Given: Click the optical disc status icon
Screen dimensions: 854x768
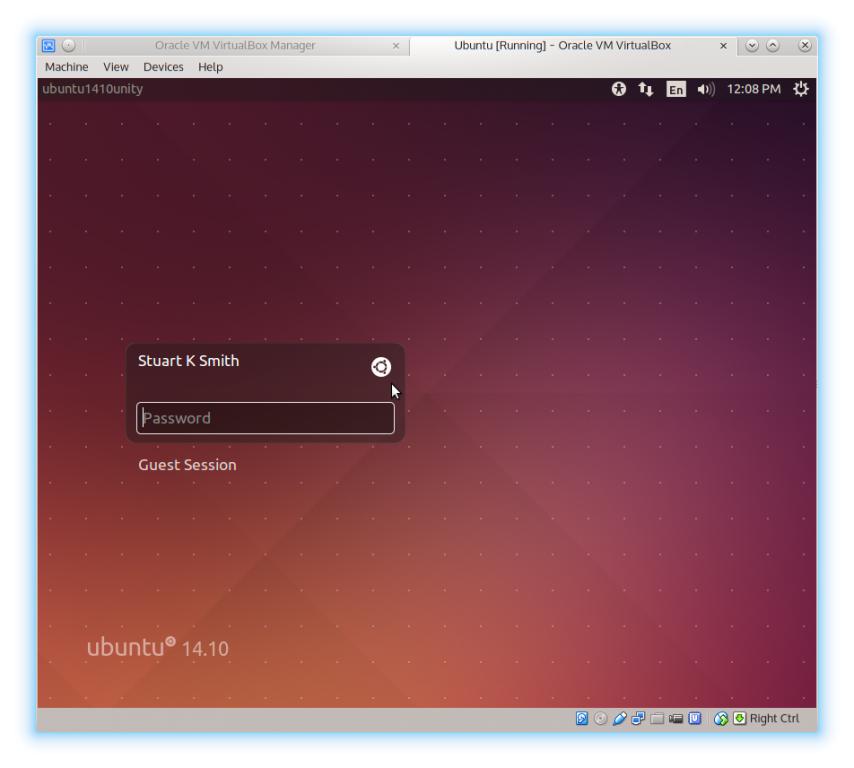Looking at the screenshot, I should tap(599, 719).
